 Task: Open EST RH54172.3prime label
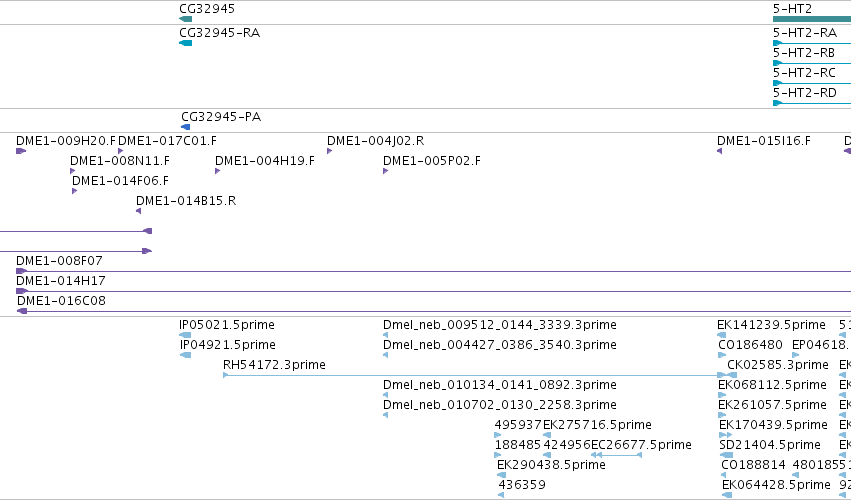coord(274,365)
